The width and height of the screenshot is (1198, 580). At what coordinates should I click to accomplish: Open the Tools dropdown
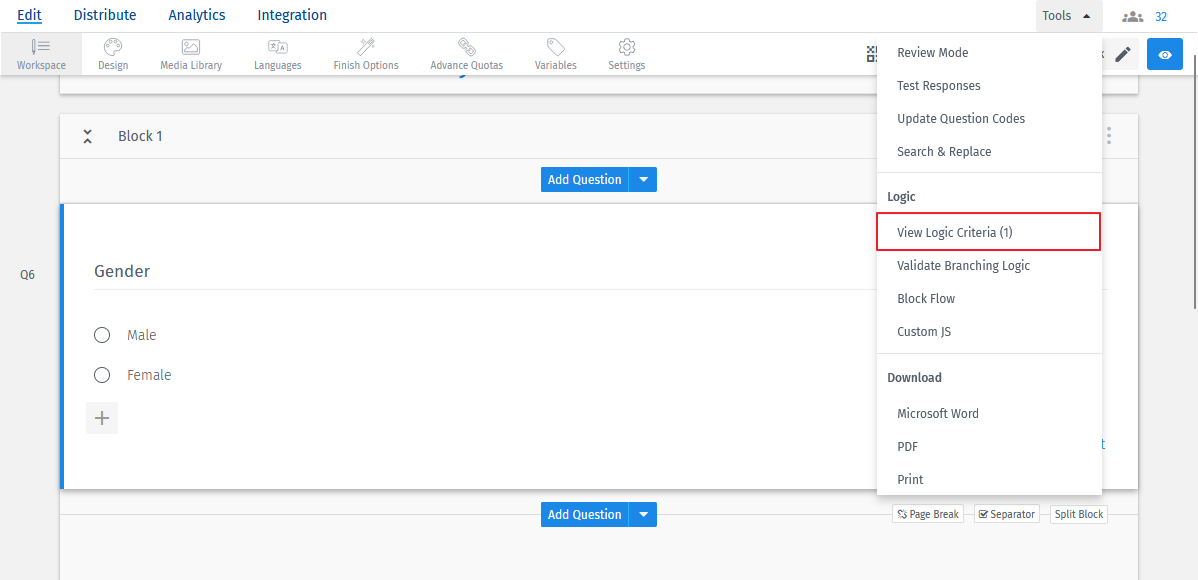click(x=1068, y=16)
